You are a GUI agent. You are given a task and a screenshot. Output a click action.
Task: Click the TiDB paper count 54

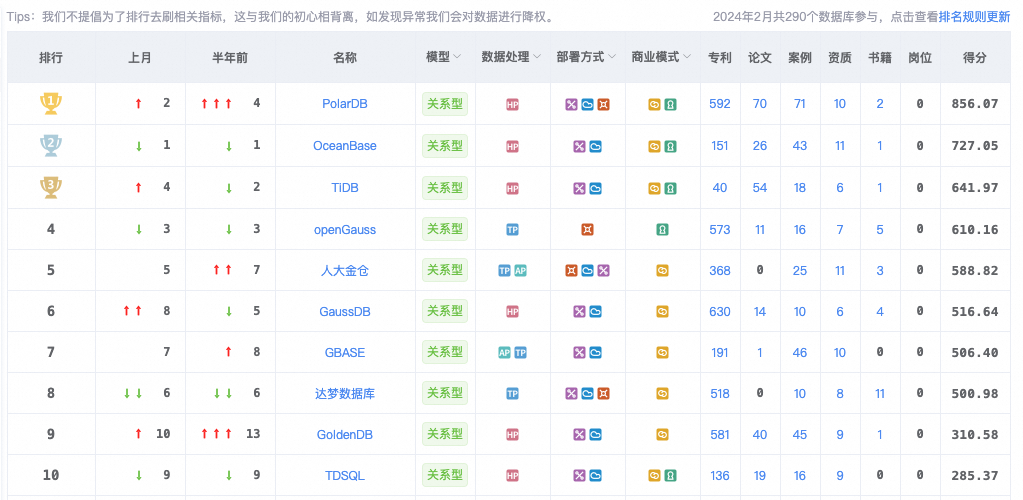click(759, 187)
